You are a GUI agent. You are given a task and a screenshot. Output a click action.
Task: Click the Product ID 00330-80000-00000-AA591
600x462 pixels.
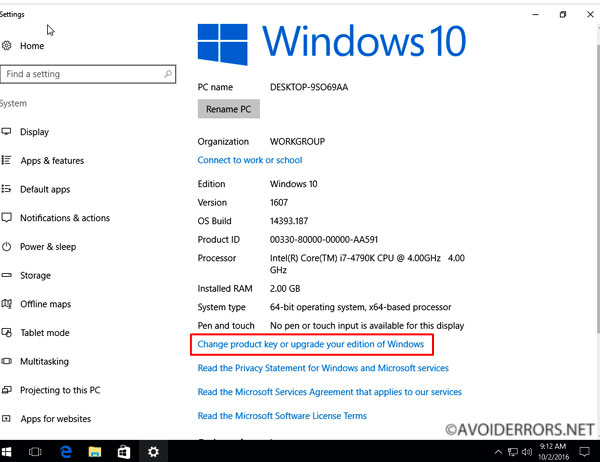pyautogui.click(x=324, y=240)
